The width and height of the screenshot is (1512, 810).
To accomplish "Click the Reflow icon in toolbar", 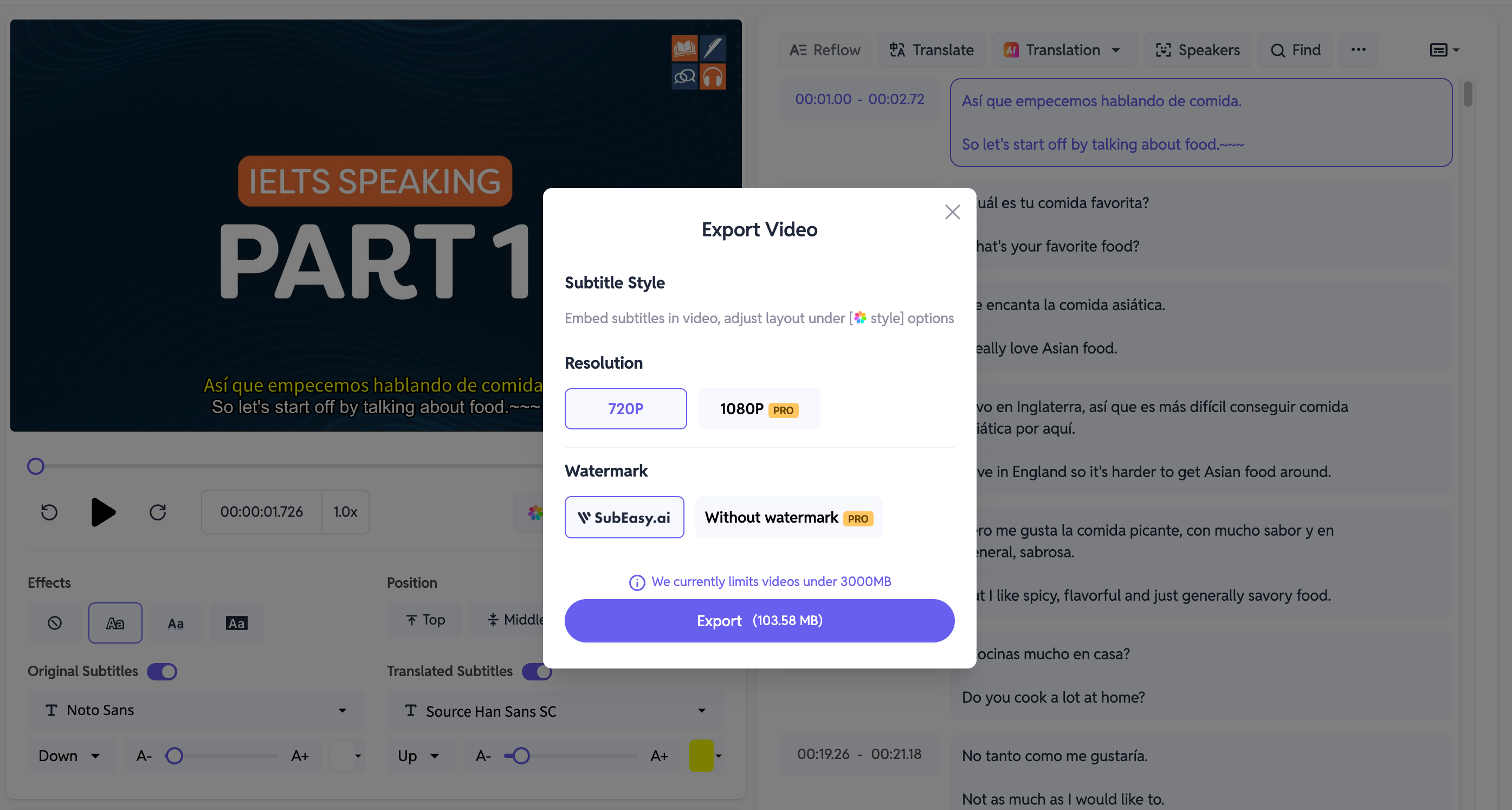I will pos(825,49).
